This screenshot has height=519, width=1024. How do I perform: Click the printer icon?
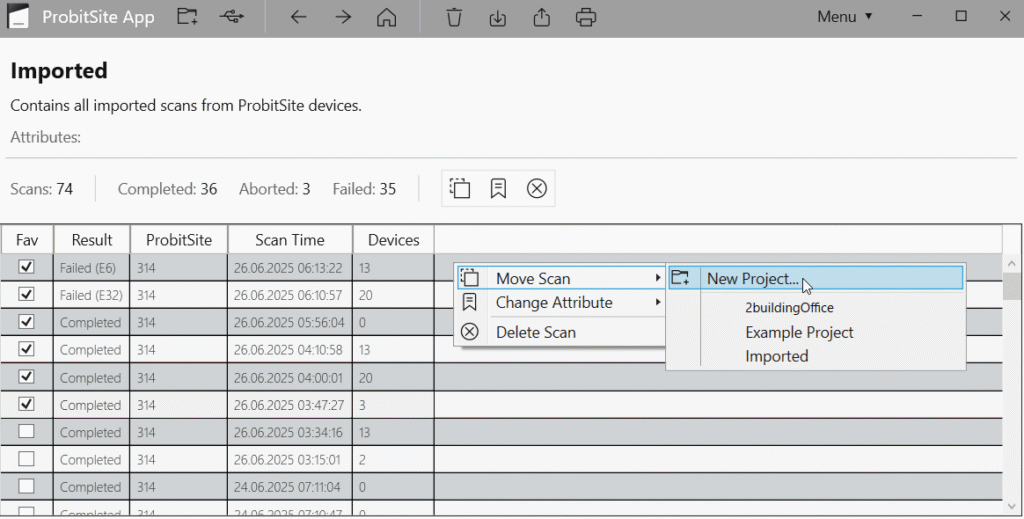[x=586, y=17]
